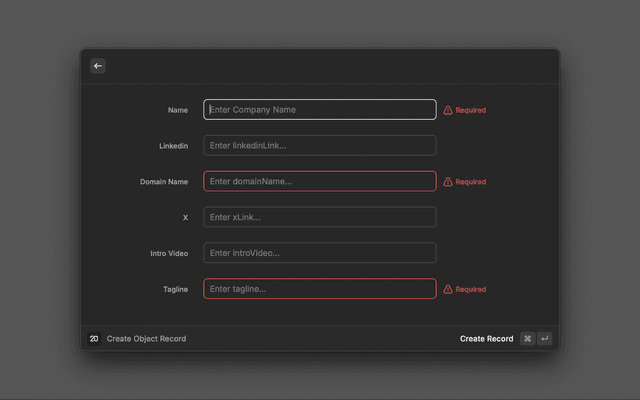Click the Linkedin field label
Viewport: 640px width, 400px height.
pyautogui.click(x=173, y=146)
